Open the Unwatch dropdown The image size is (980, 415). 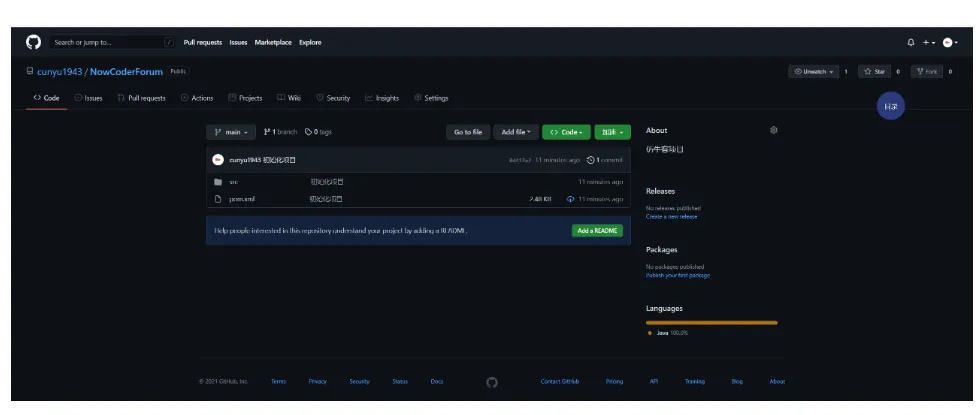(x=814, y=72)
